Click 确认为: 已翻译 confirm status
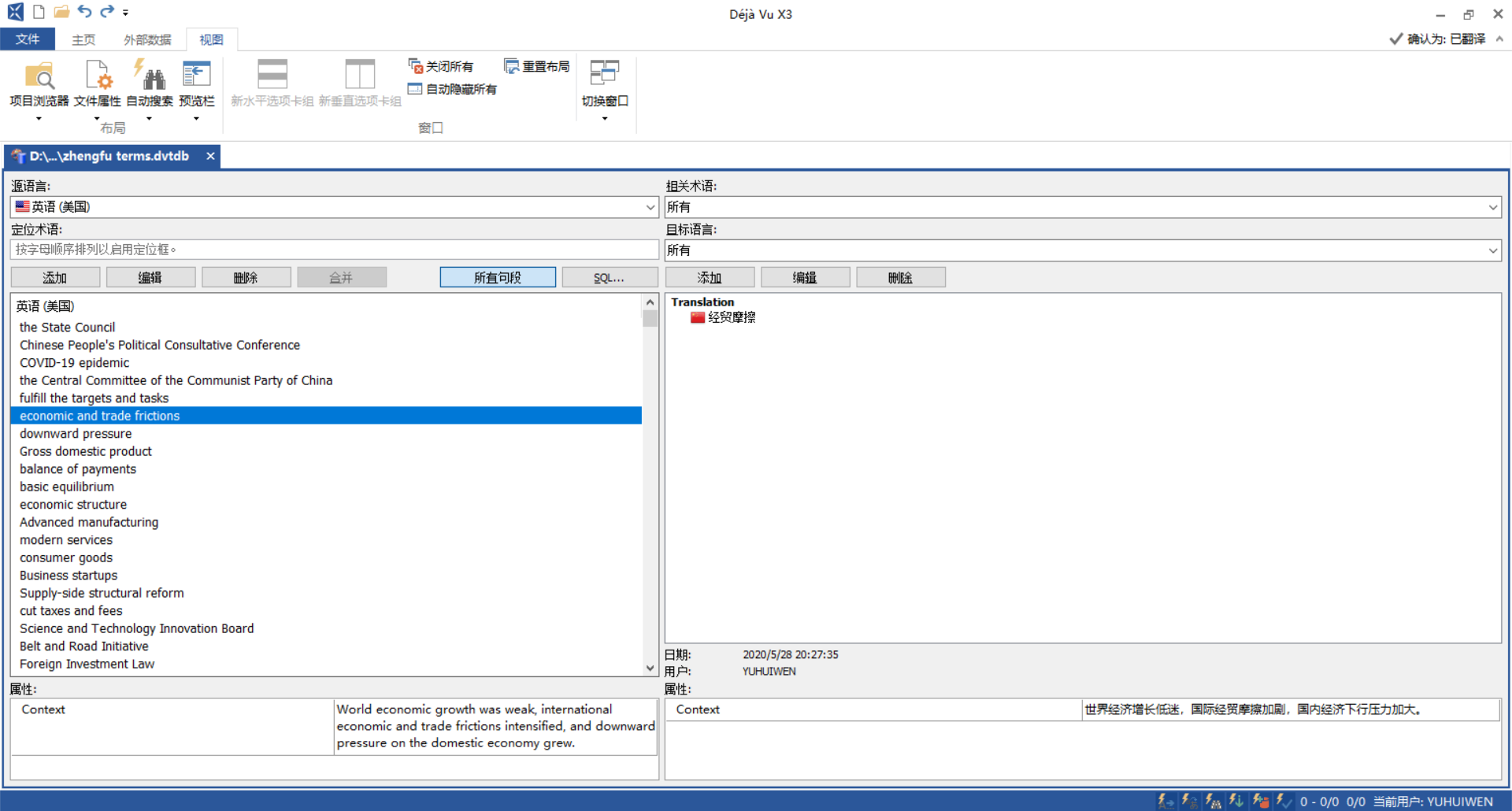The image size is (1512, 811). [1437, 39]
